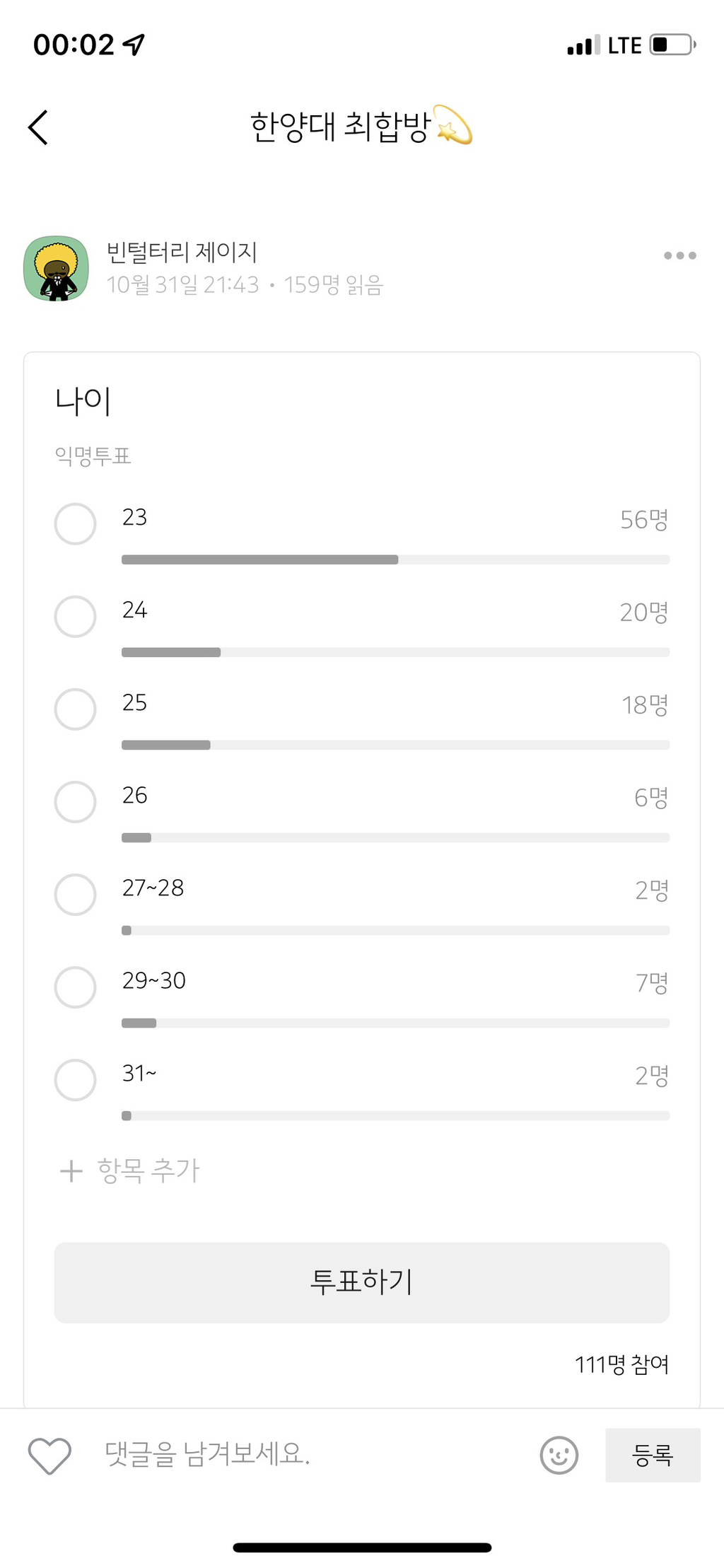Tap the poster's profile avatar
This screenshot has height=1568, width=724.
coord(57,269)
